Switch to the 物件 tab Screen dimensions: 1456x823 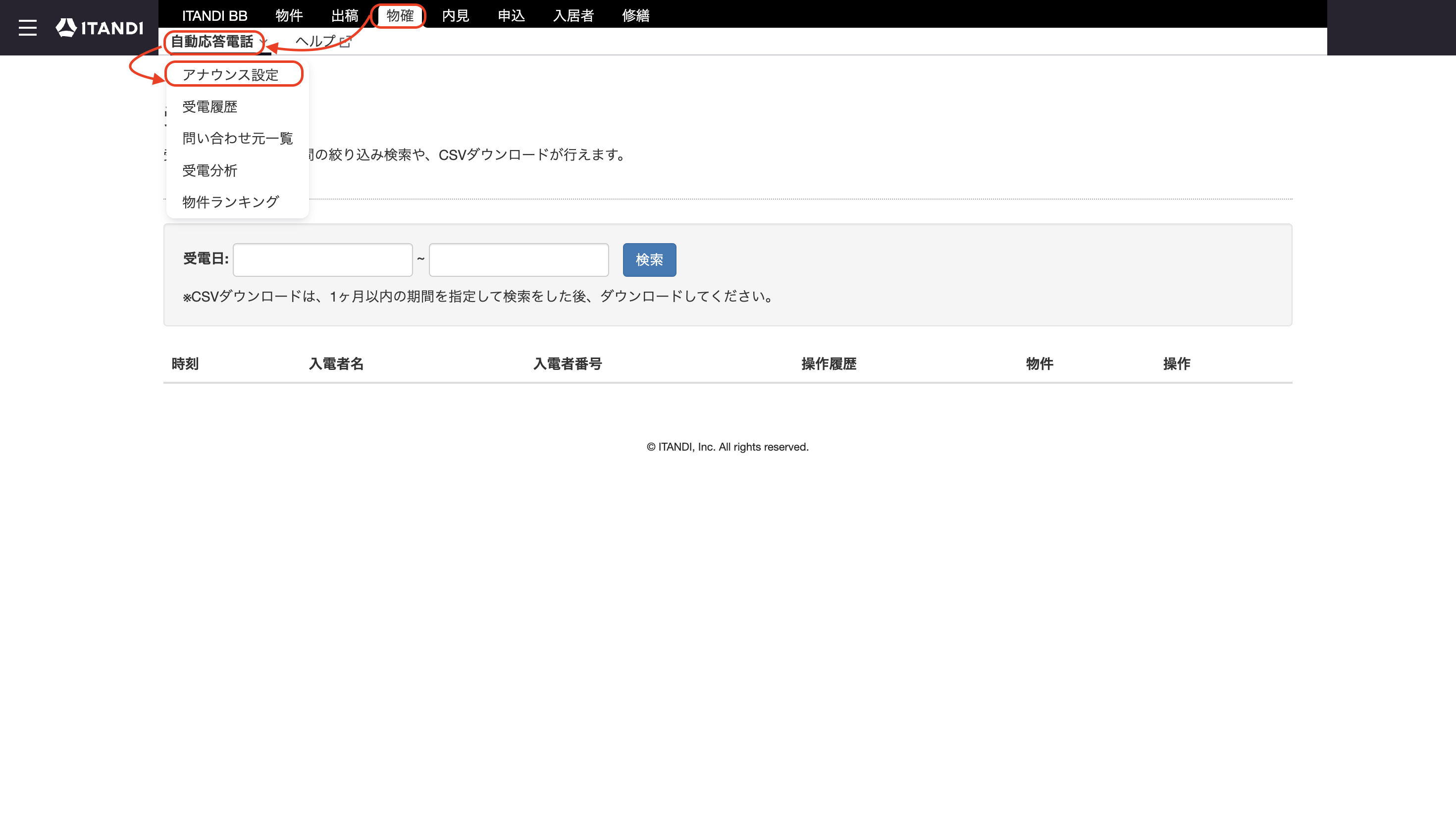(289, 15)
